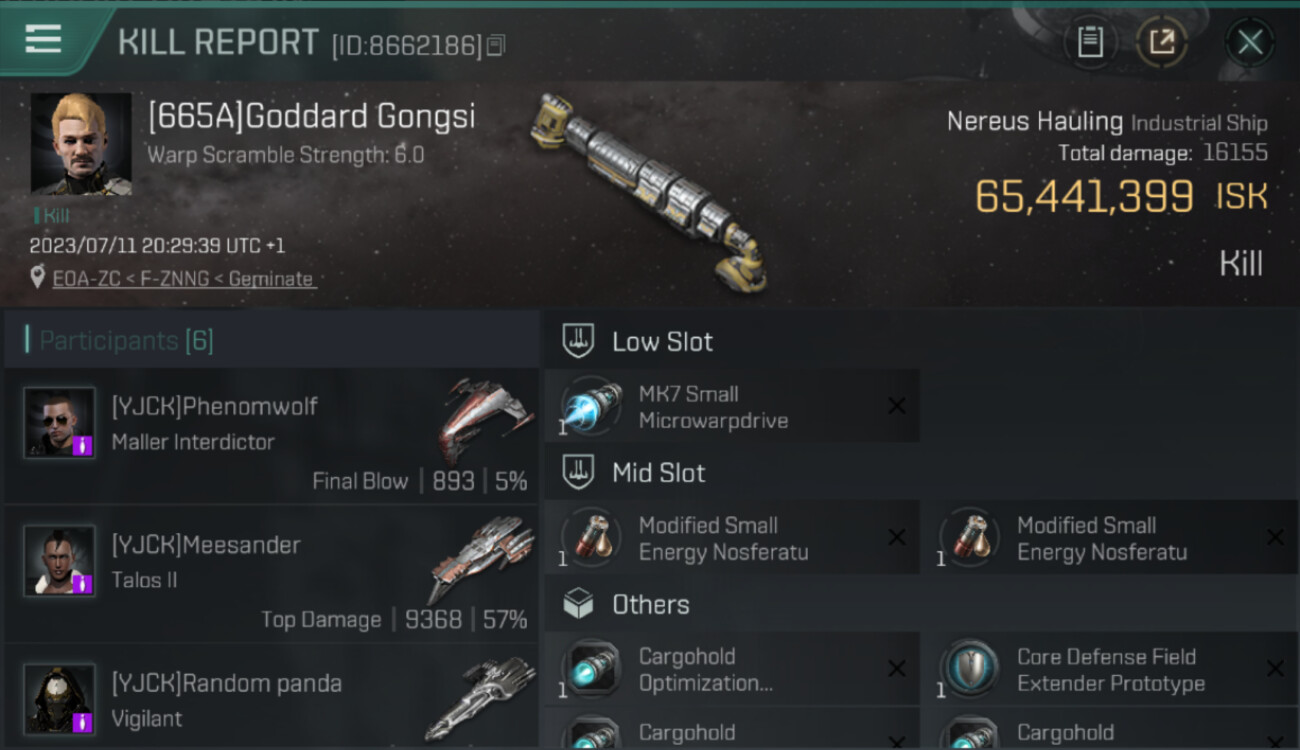Open Phenomwolf participant entry
The width and height of the screenshot is (1300, 750).
(x=272, y=435)
